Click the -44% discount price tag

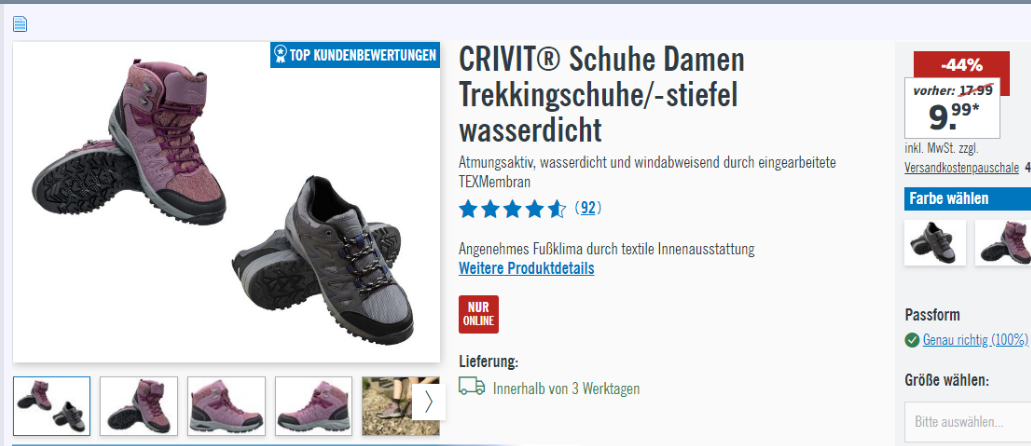[x=961, y=65]
